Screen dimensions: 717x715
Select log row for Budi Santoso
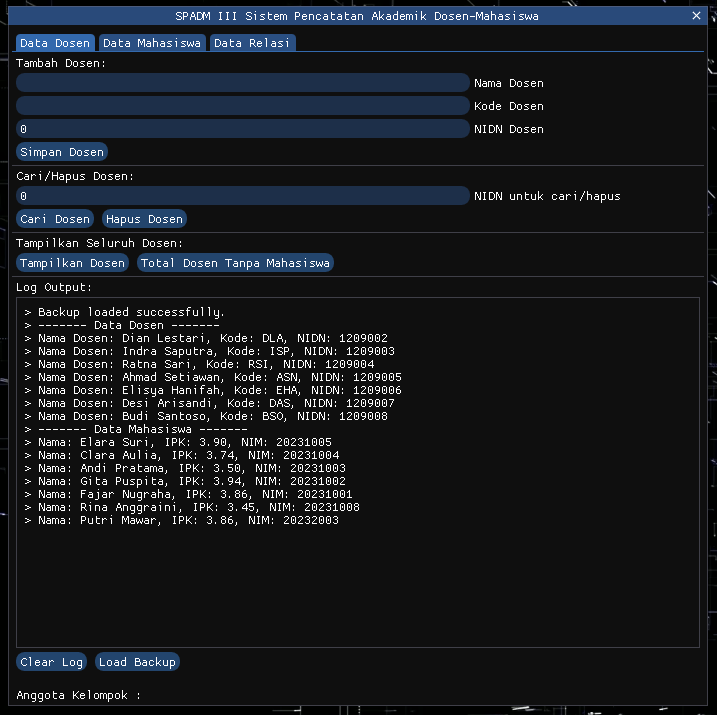(x=206, y=416)
